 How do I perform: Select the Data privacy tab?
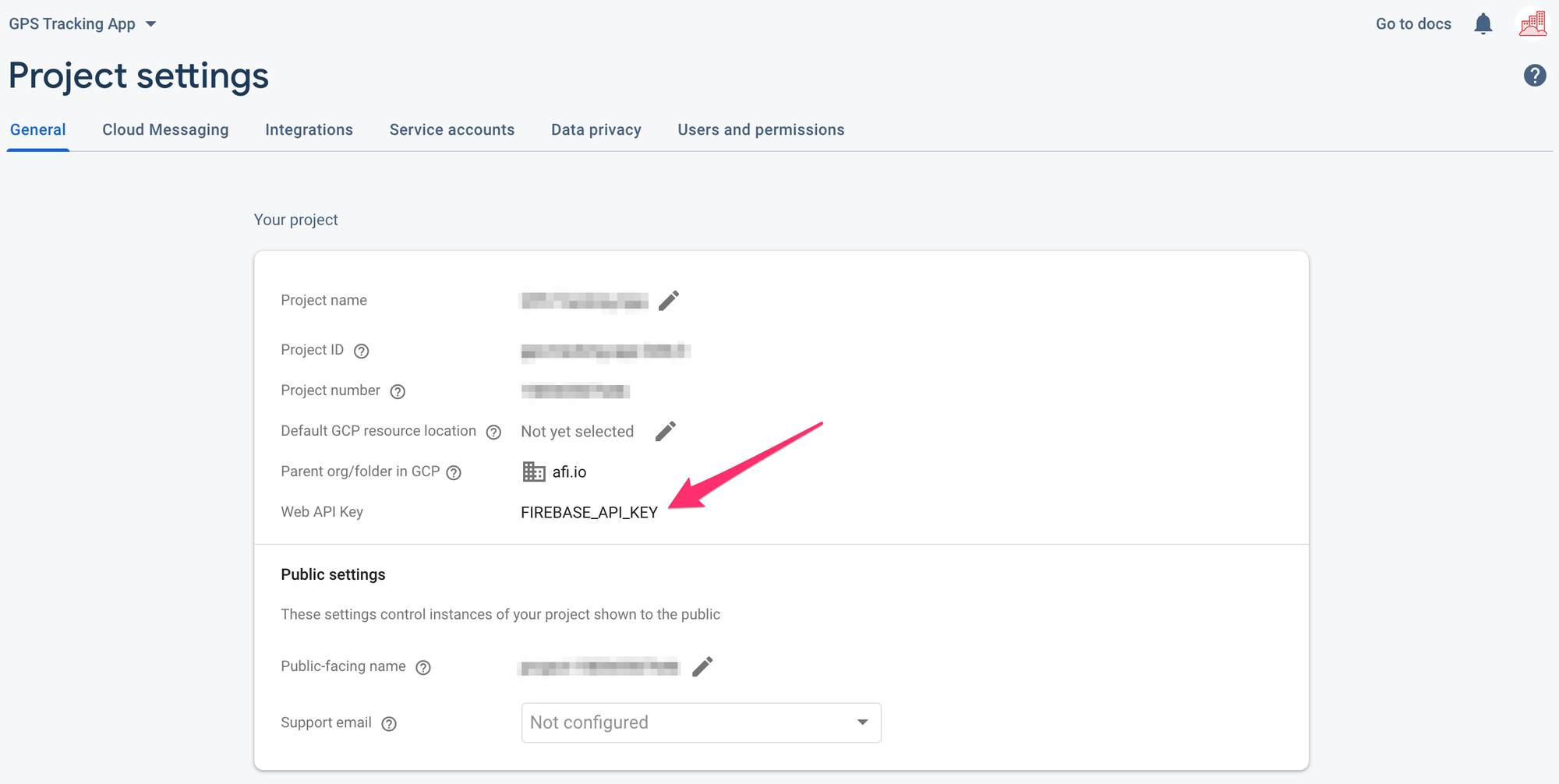596,129
